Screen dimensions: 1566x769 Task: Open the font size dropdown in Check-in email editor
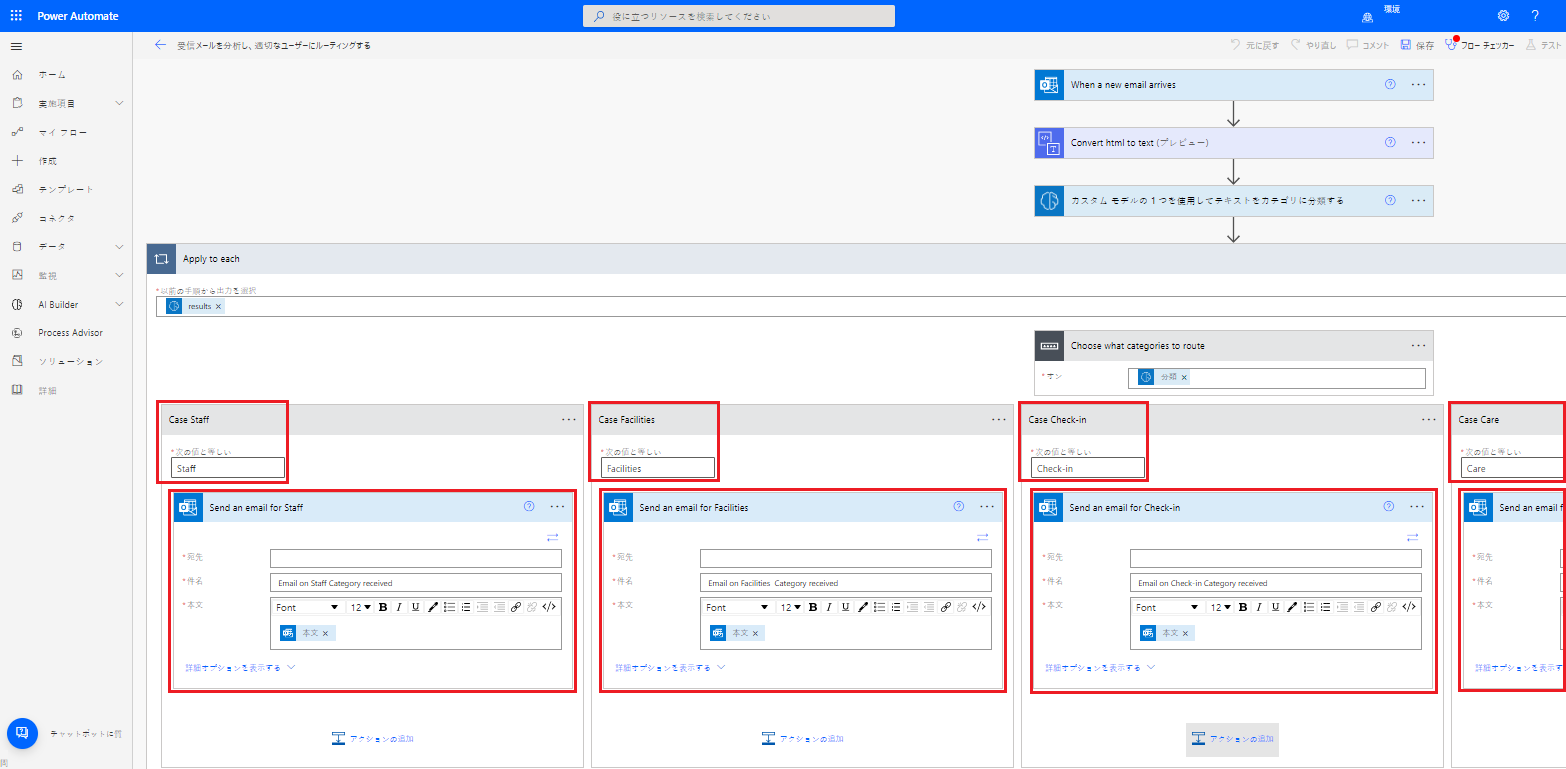[x=1220, y=606]
